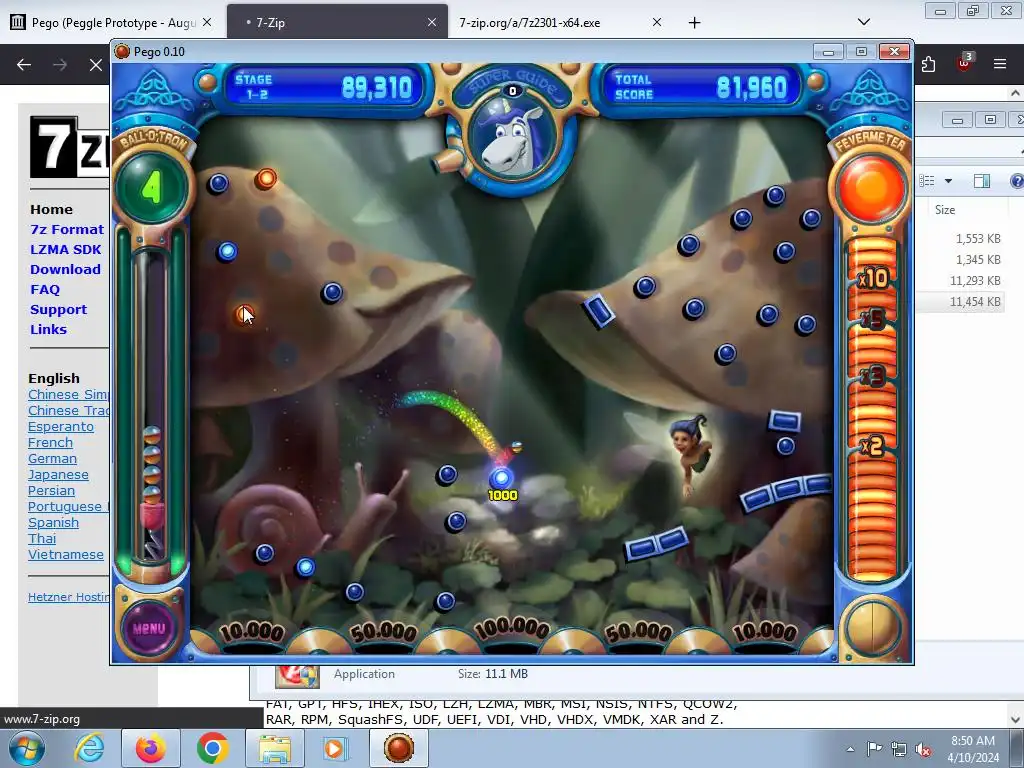Click the 7-Zip logo image
Screen dimensions: 1024x768
69,147
